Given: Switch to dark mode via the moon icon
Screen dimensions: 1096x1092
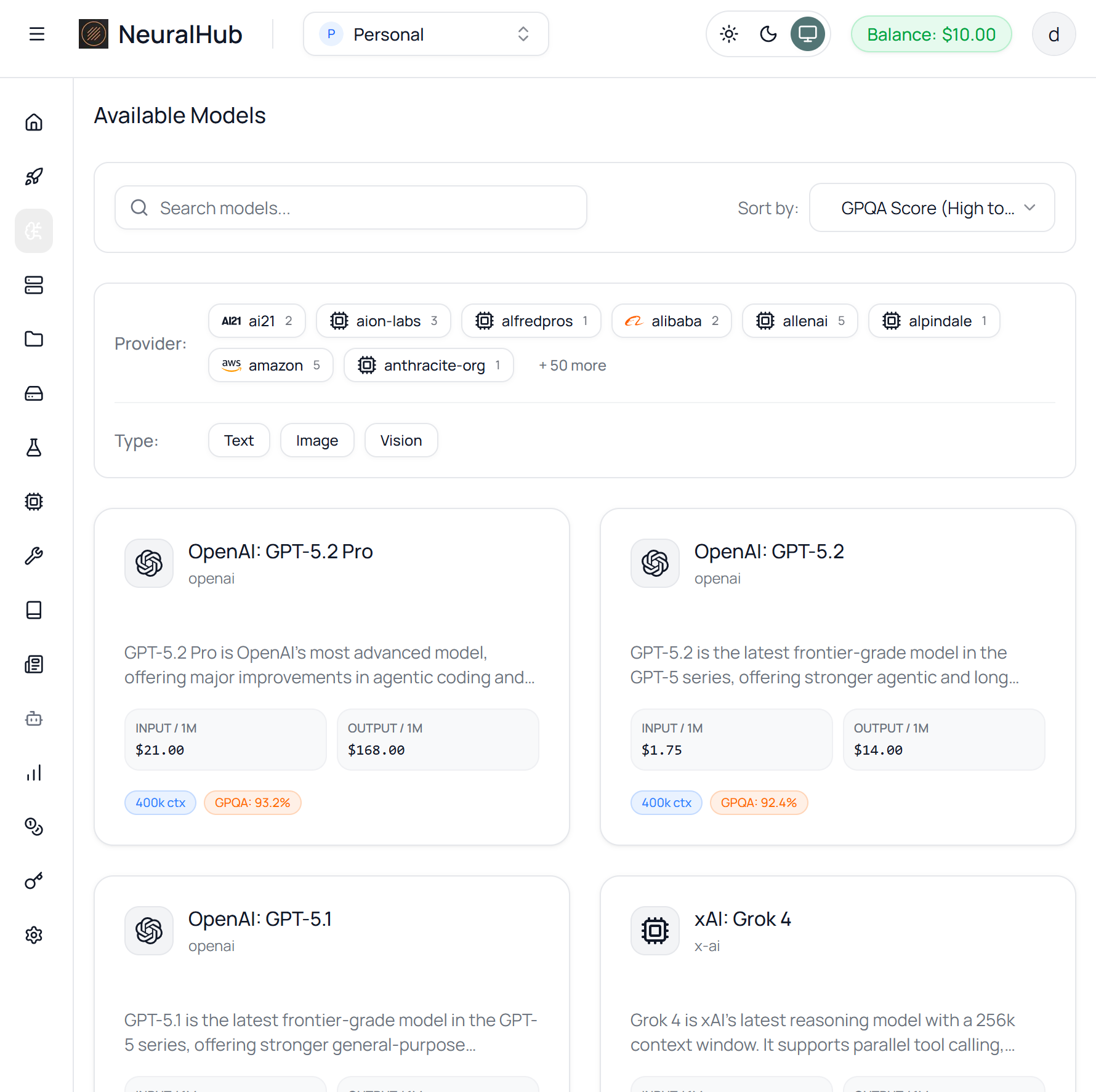Looking at the screenshot, I should tap(768, 34).
